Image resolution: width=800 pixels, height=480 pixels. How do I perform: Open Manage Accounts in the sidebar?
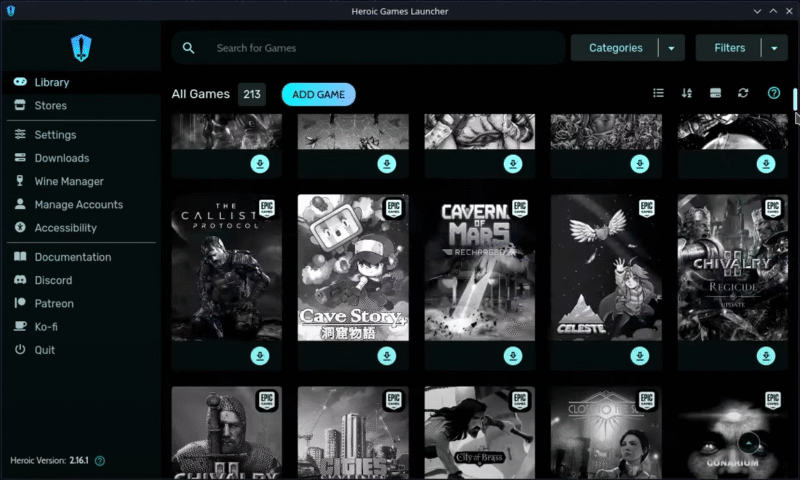tap(81, 205)
